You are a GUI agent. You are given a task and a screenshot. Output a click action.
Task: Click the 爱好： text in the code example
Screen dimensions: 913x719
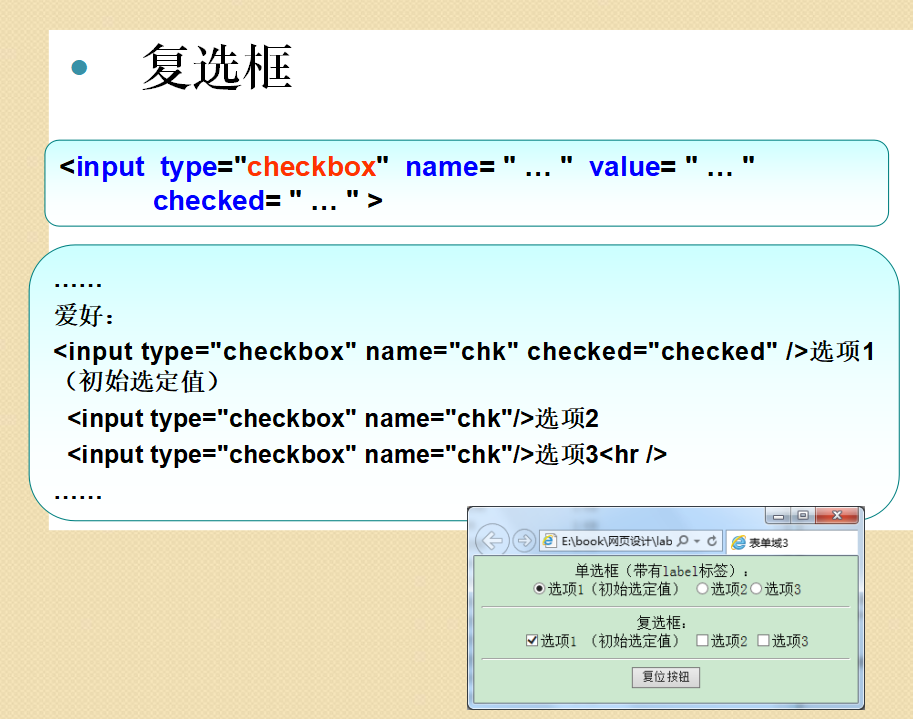[x=84, y=316]
